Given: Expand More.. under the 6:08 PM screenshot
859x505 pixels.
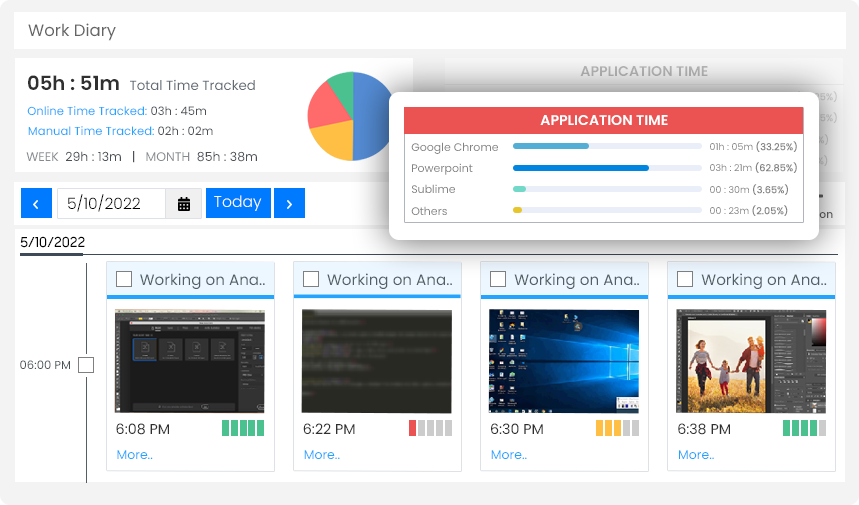Looking at the screenshot, I should (x=134, y=455).
